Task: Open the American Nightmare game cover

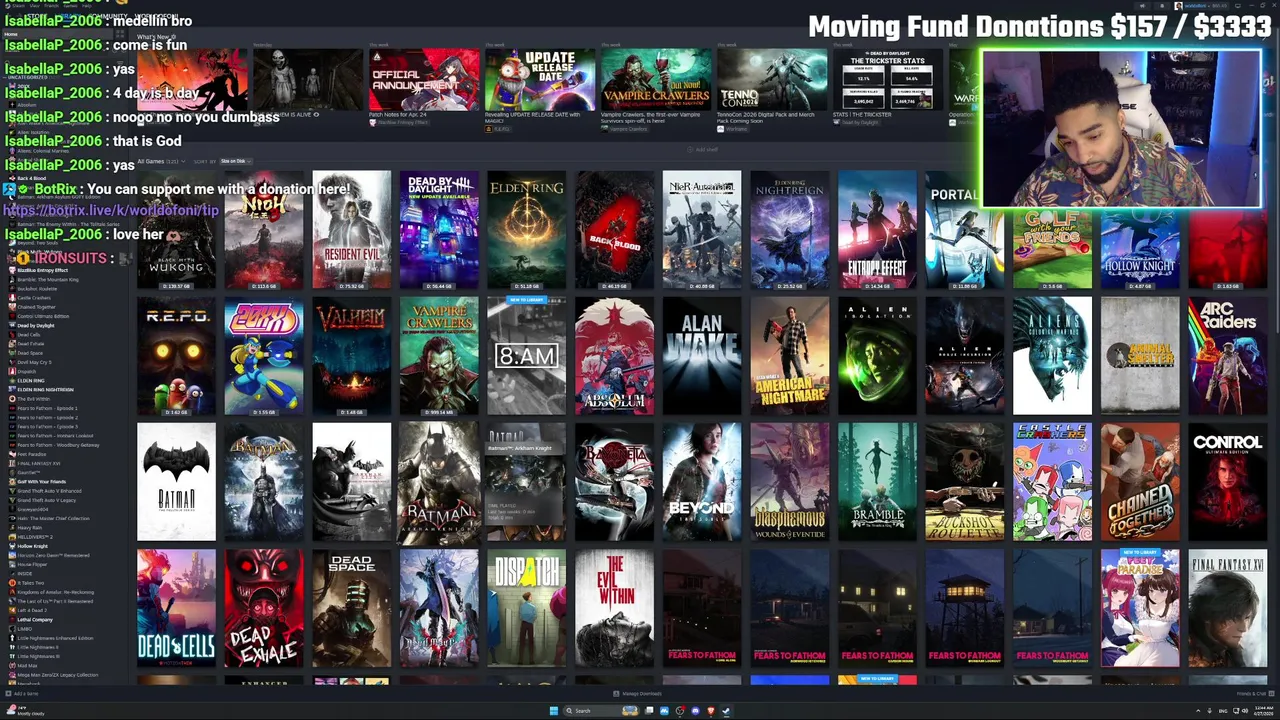Action: pyautogui.click(x=789, y=356)
